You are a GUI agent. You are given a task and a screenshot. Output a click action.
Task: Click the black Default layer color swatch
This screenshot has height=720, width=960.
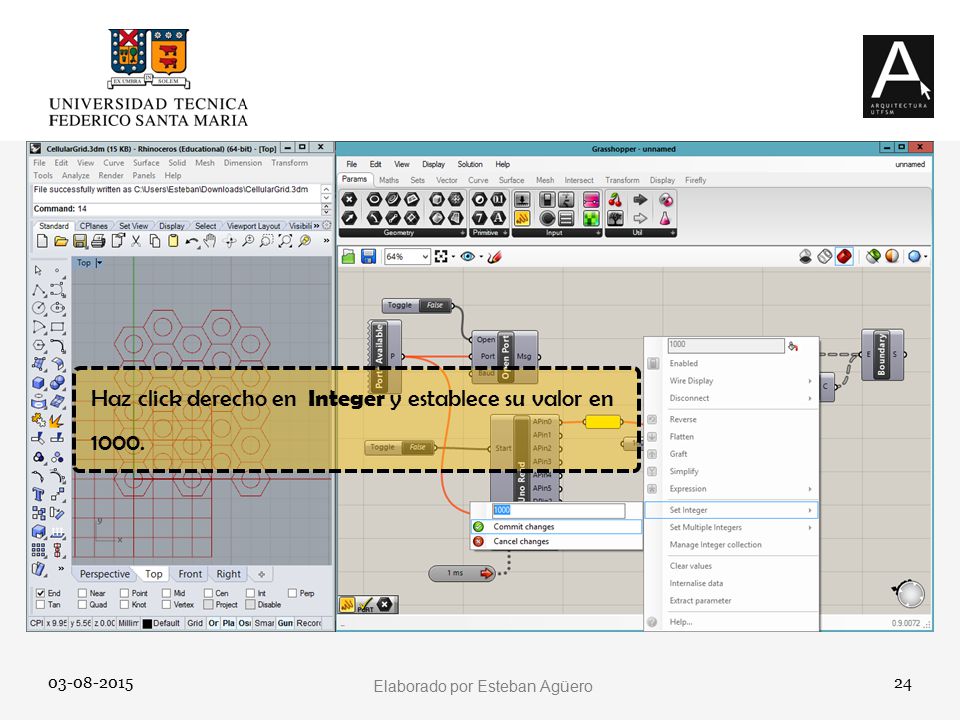147,624
